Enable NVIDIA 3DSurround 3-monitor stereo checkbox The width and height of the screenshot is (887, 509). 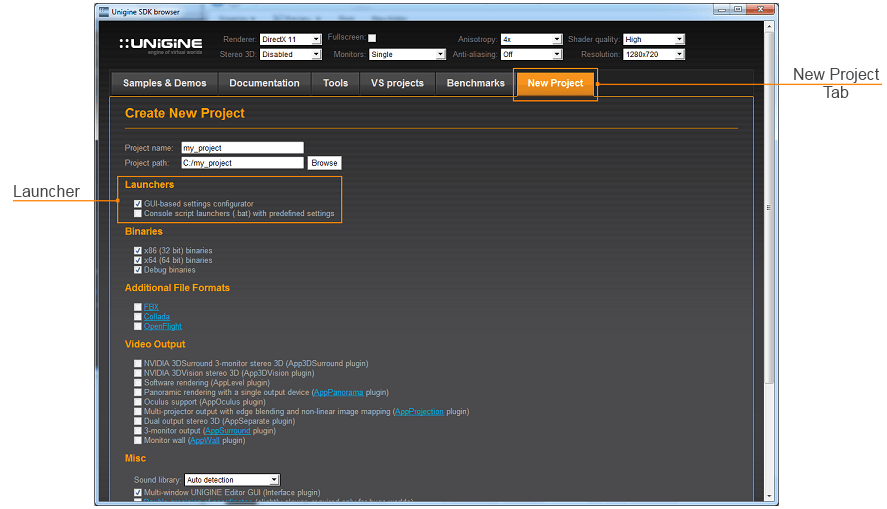137,364
